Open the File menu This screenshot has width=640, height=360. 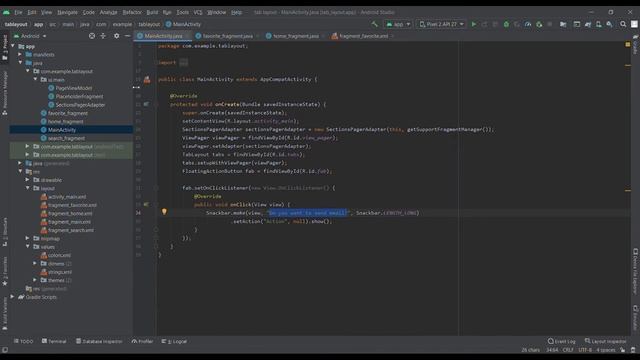(x=18, y=12)
